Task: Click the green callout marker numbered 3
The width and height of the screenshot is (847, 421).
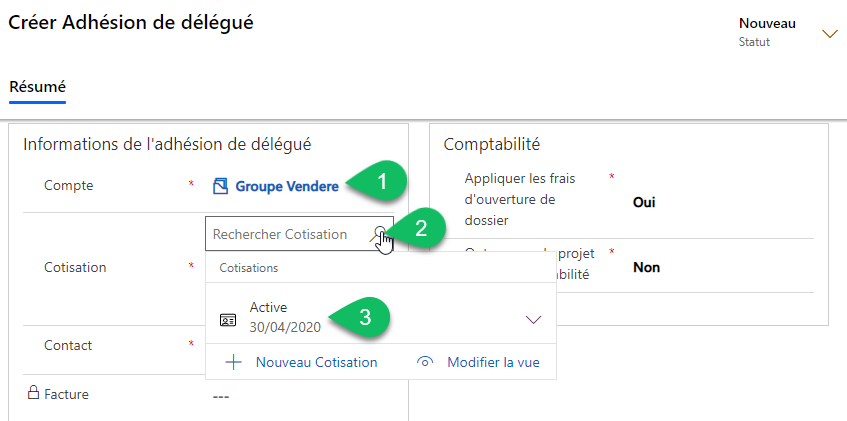Action: point(366,318)
